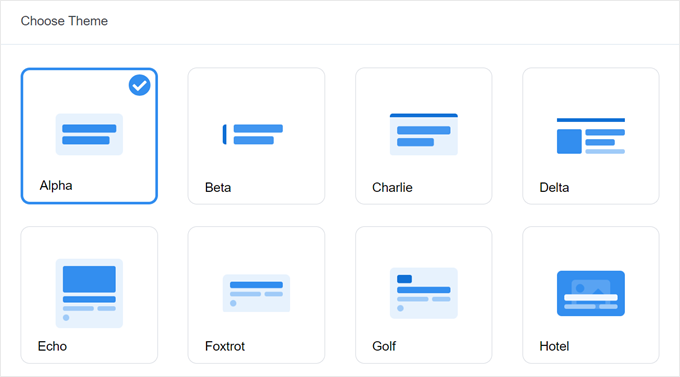Select the Golf theme preview icon
The image size is (680, 377).
pos(424,293)
